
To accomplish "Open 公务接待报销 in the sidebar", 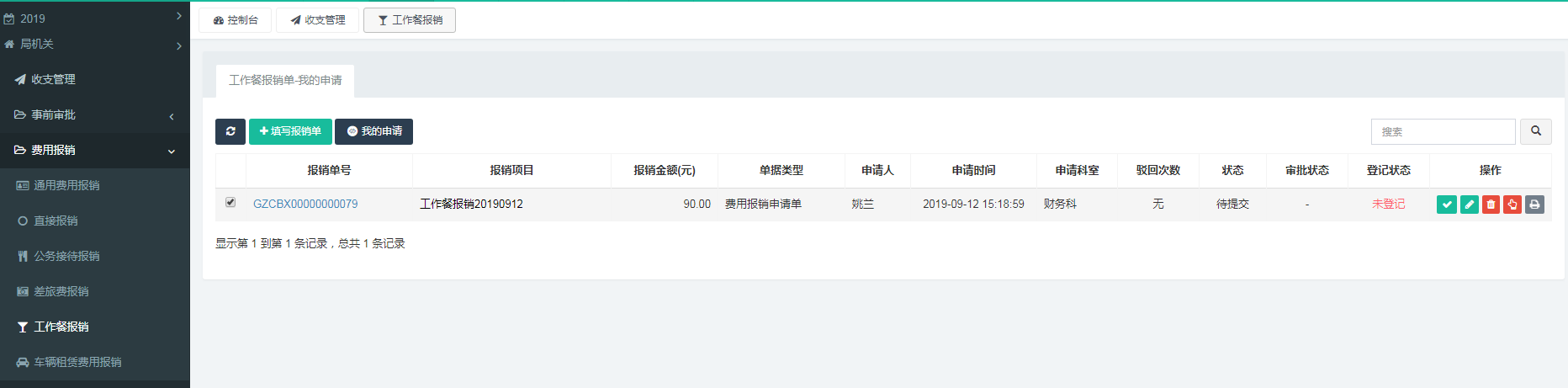I will point(94,256).
